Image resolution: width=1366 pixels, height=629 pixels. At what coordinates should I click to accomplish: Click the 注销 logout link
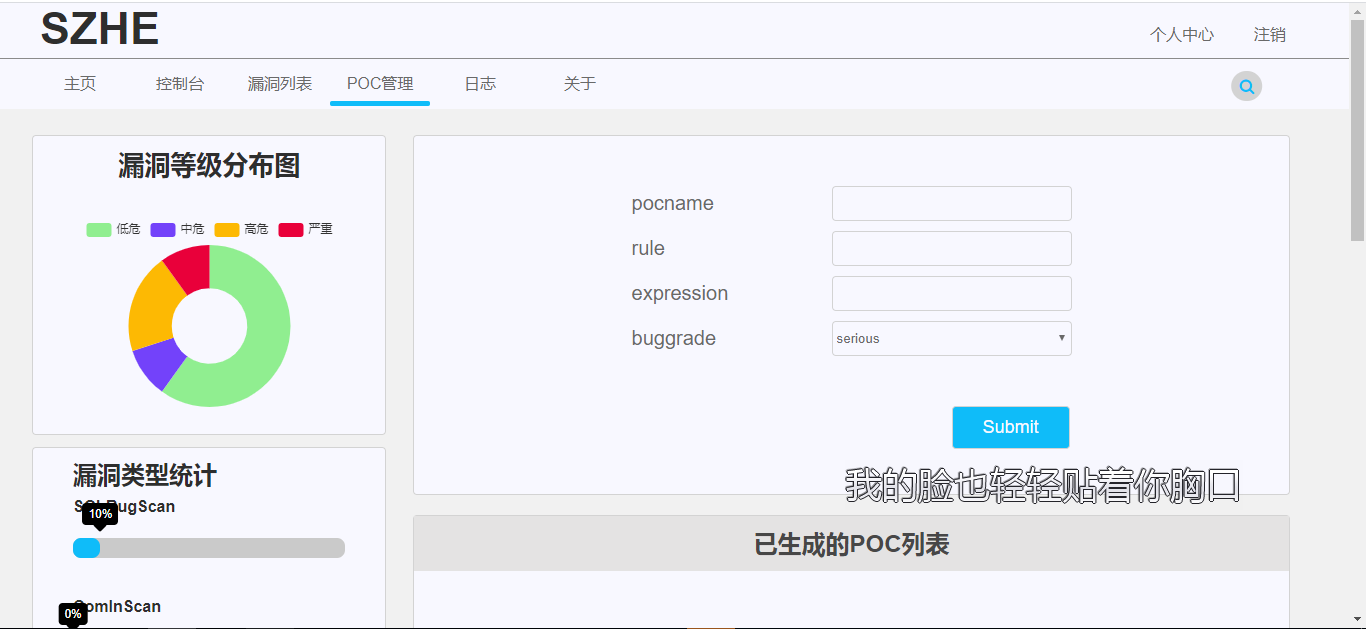click(1268, 34)
